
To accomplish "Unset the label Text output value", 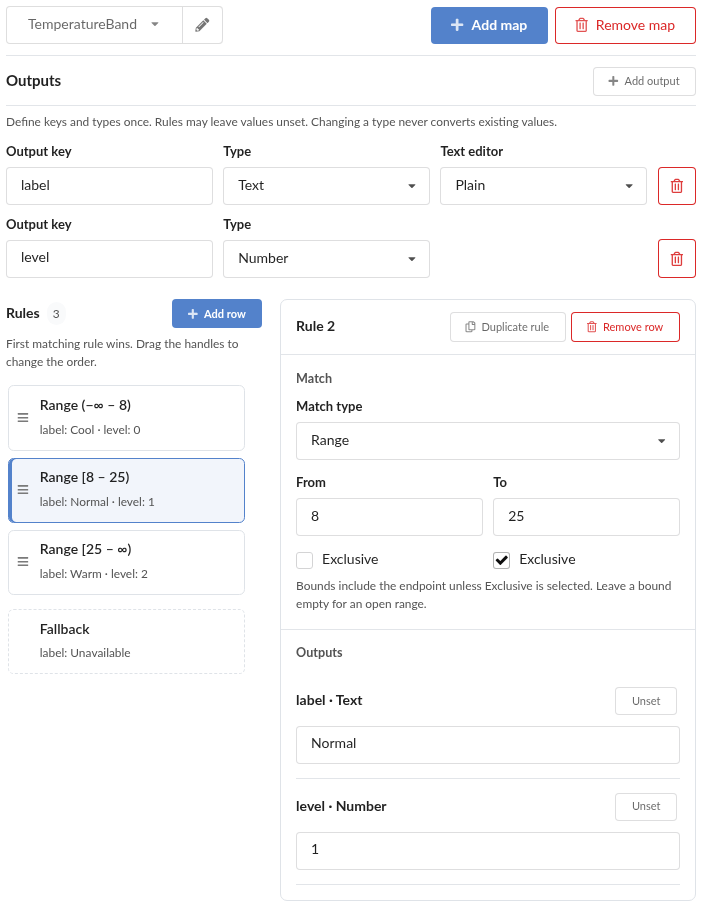I will click(x=646, y=701).
